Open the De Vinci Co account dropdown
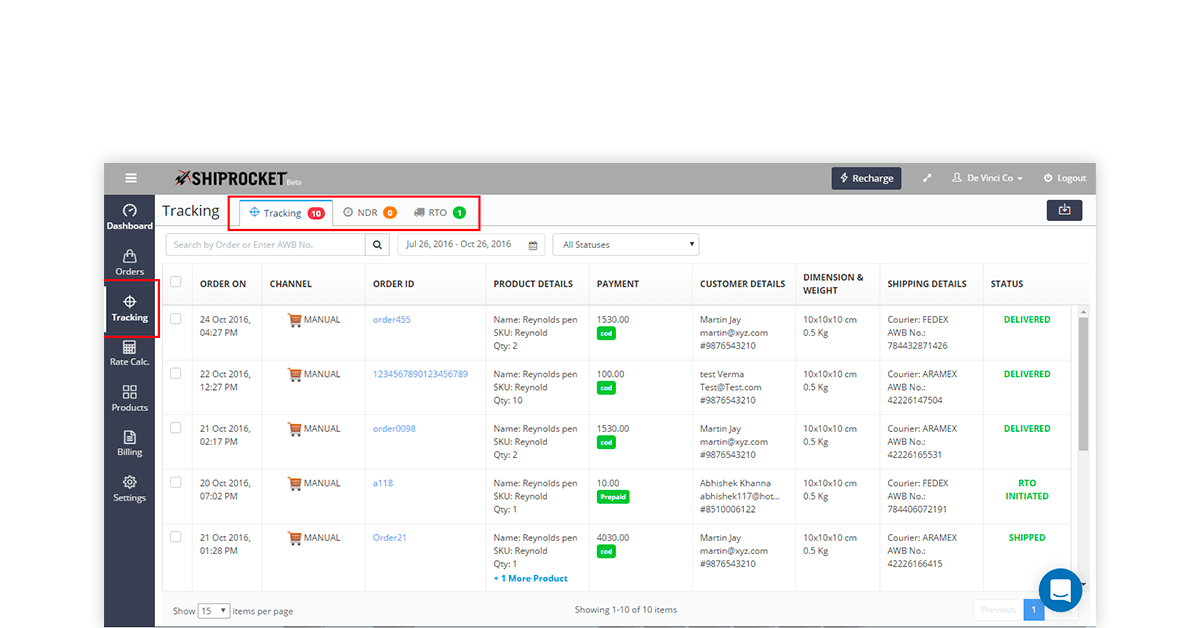This screenshot has height=628, width=1200. [x=987, y=178]
